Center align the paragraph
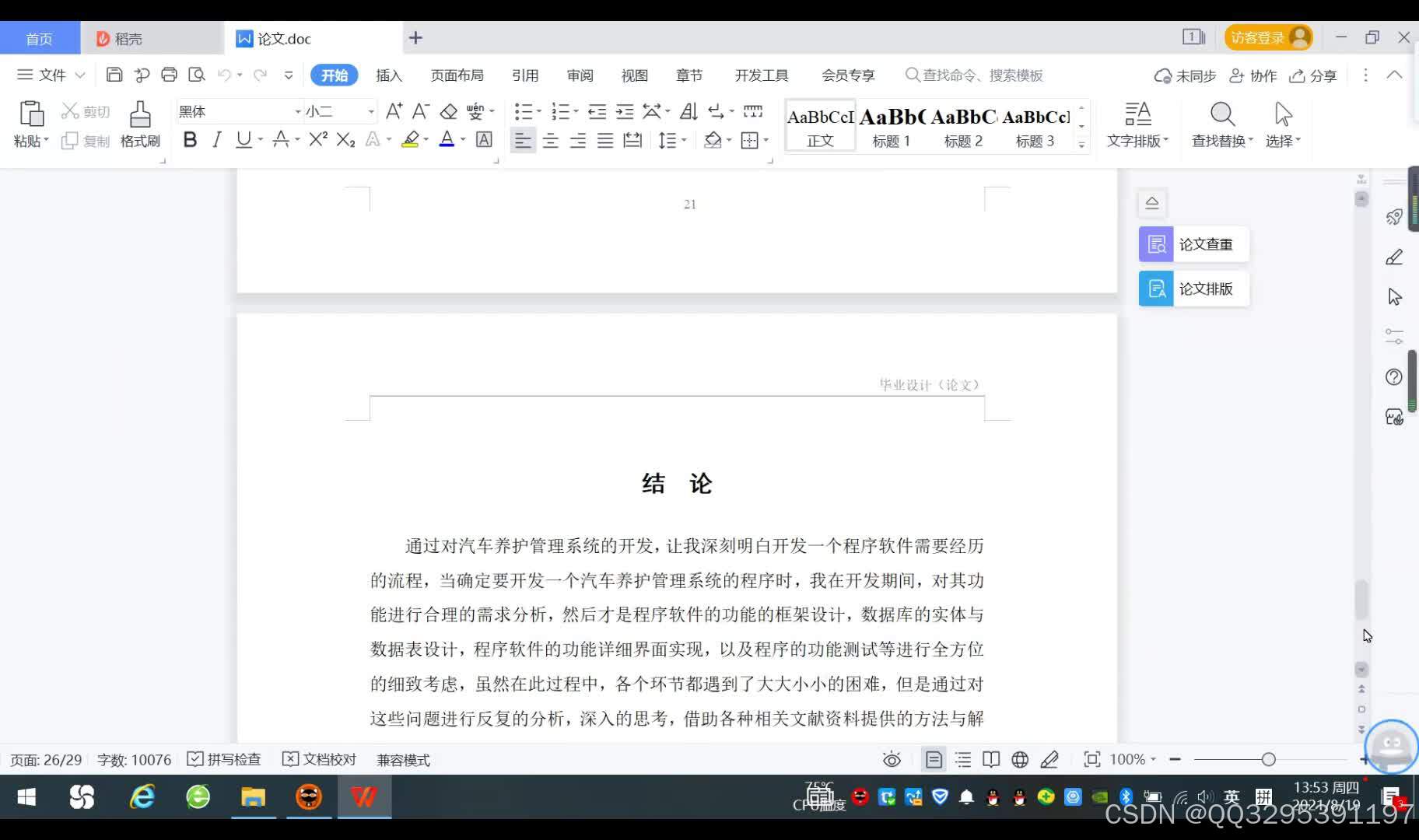Image resolution: width=1419 pixels, height=840 pixels. click(x=551, y=140)
